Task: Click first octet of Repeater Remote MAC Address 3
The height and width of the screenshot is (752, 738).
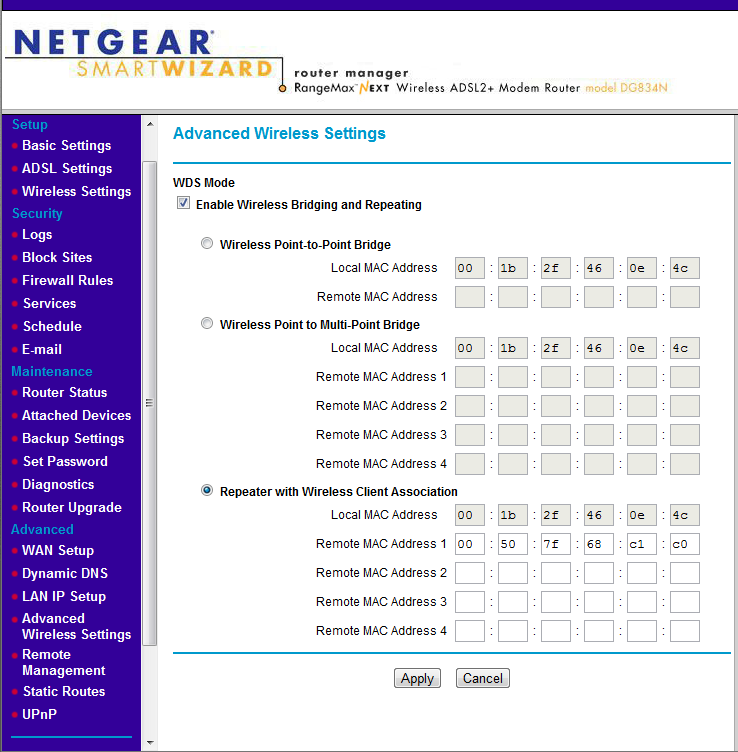Action: [x=469, y=602]
